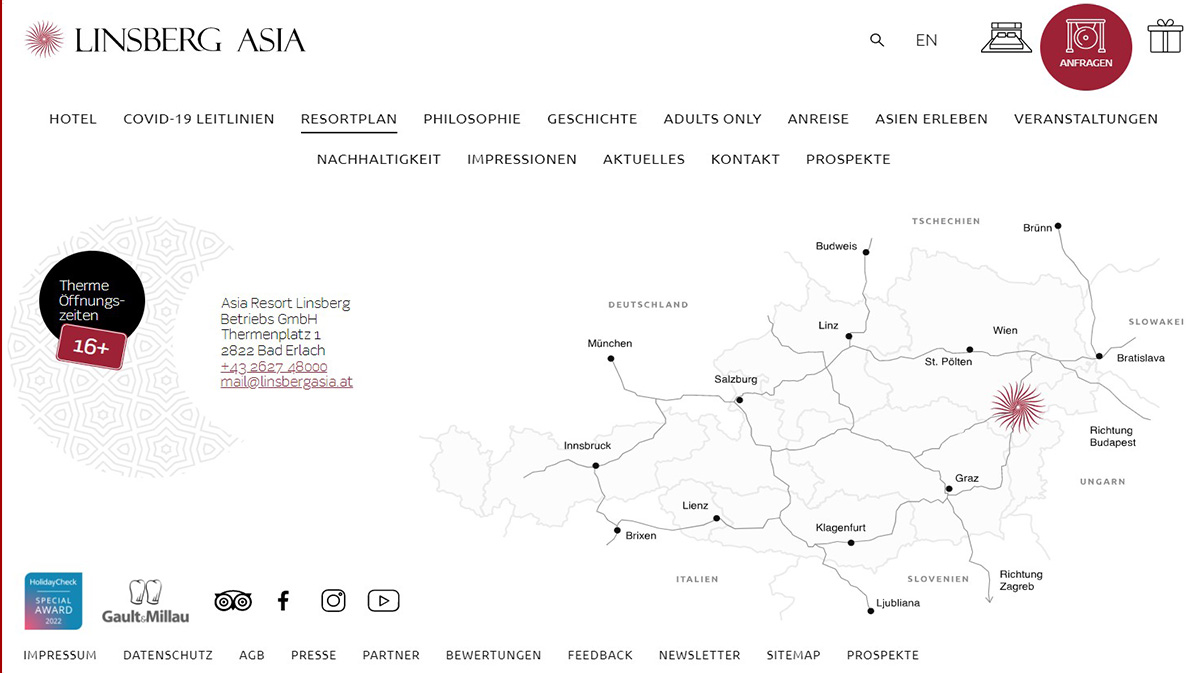The height and width of the screenshot is (673, 1200).
Task: Click the resort location marker on map
Action: click(1018, 408)
